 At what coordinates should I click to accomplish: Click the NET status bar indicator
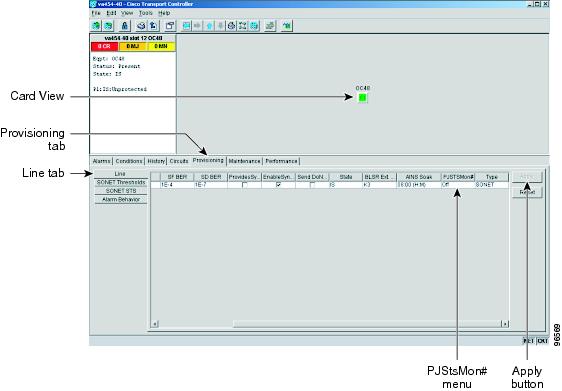coord(529,341)
